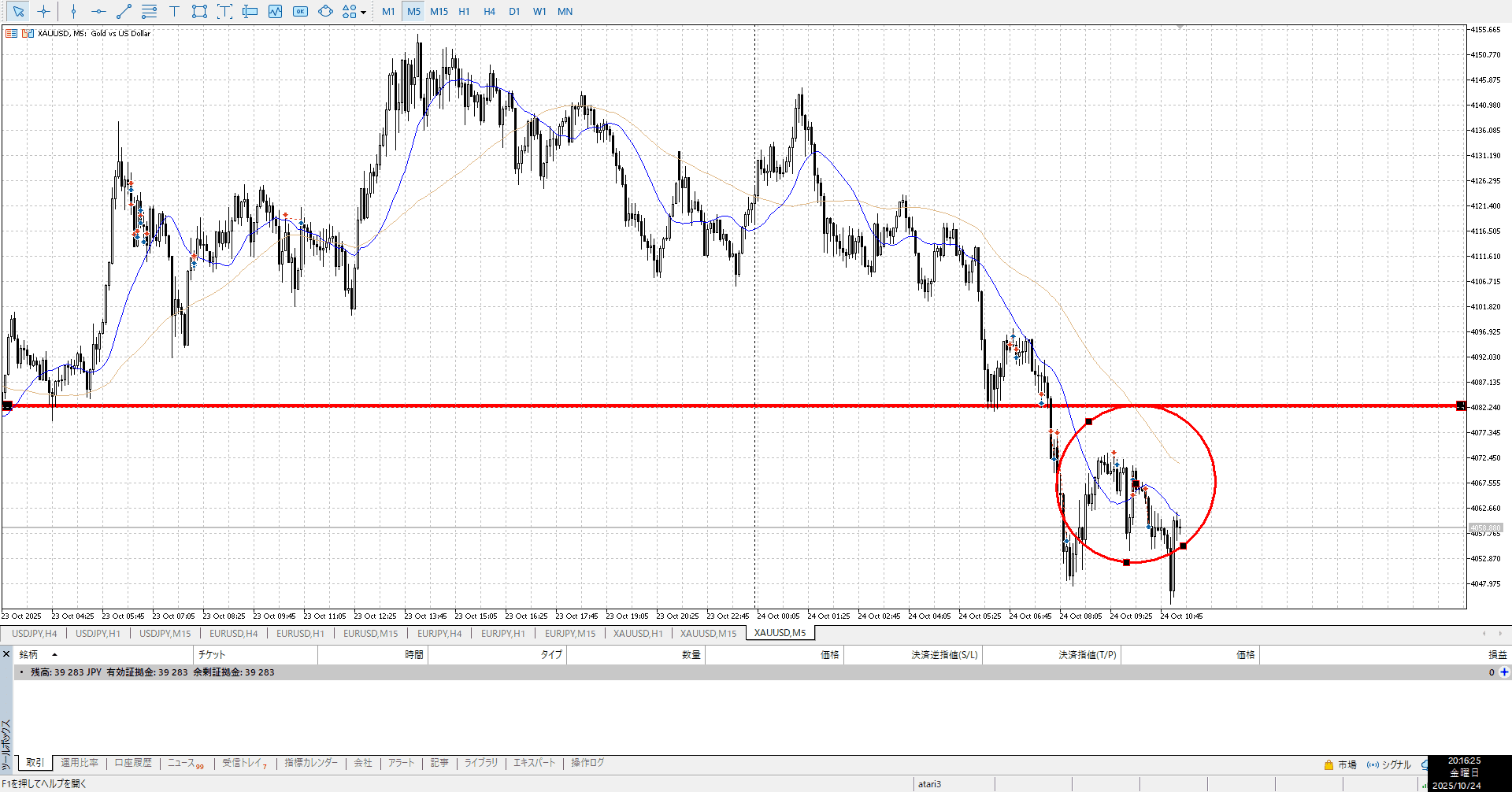The height and width of the screenshot is (792, 1512).
Task: Open the one-click trading panel icon
Action: [300, 12]
